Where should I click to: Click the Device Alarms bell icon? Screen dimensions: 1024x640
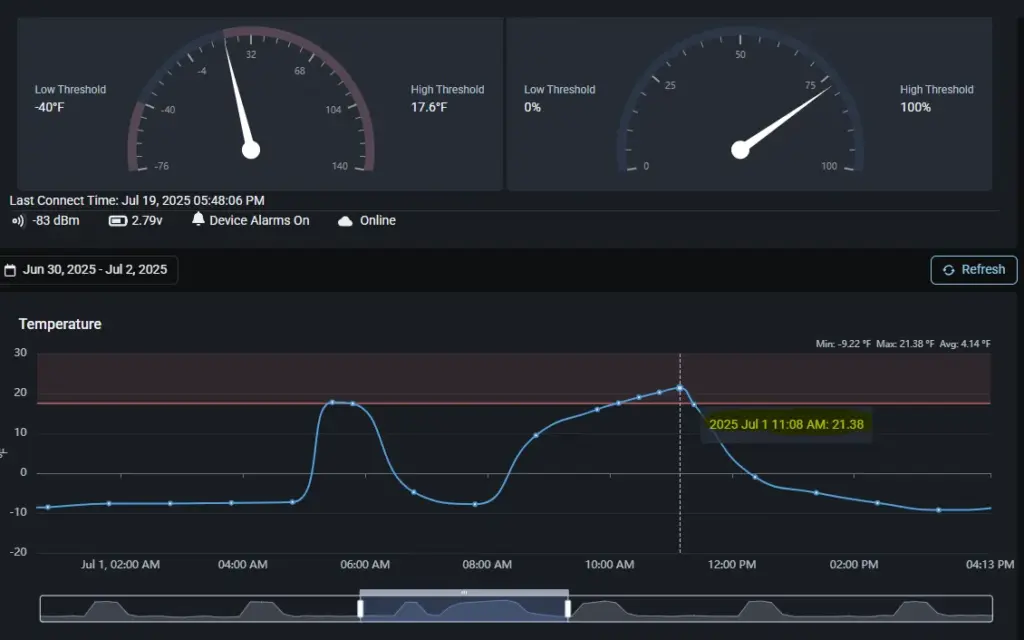197,220
